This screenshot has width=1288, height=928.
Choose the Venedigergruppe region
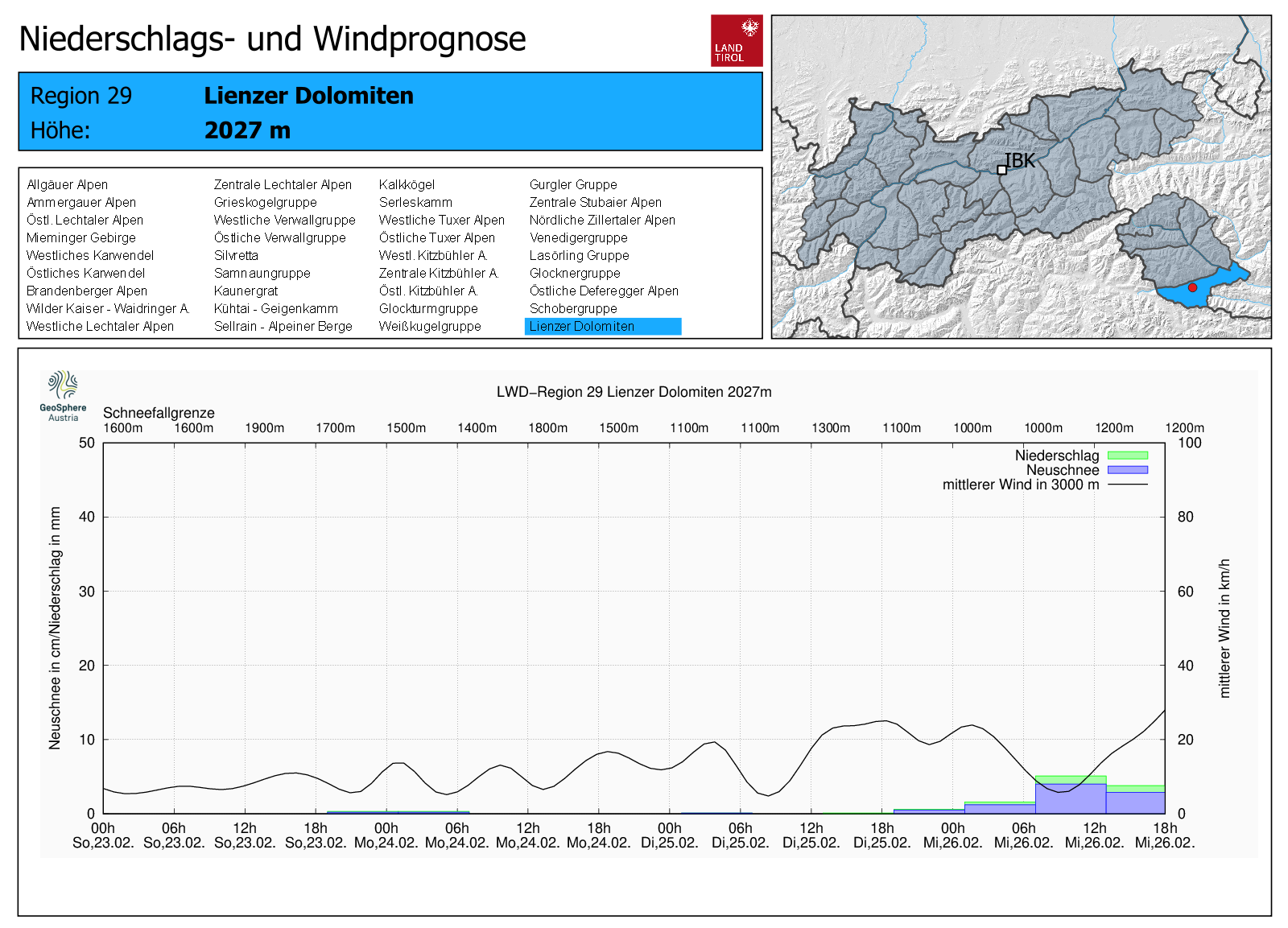click(x=578, y=237)
